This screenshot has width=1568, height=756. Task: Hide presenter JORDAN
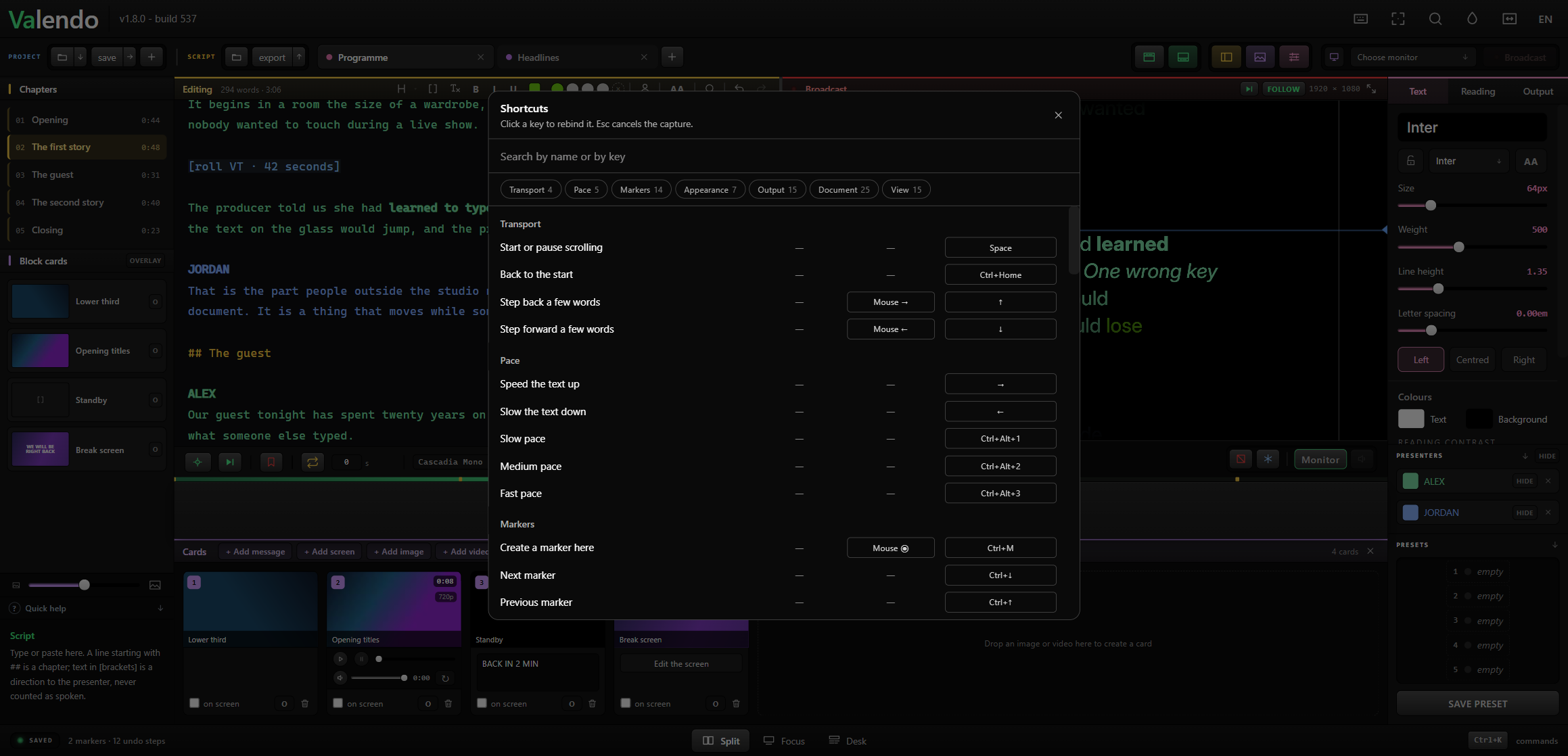tap(1525, 513)
